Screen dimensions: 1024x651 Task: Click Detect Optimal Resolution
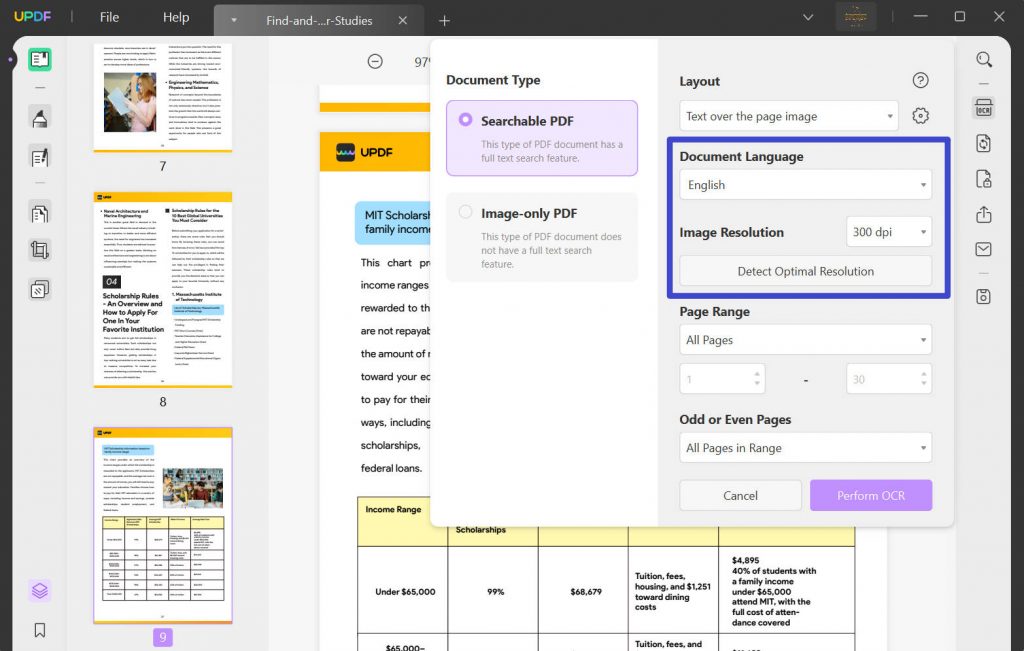tap(805, 270)
